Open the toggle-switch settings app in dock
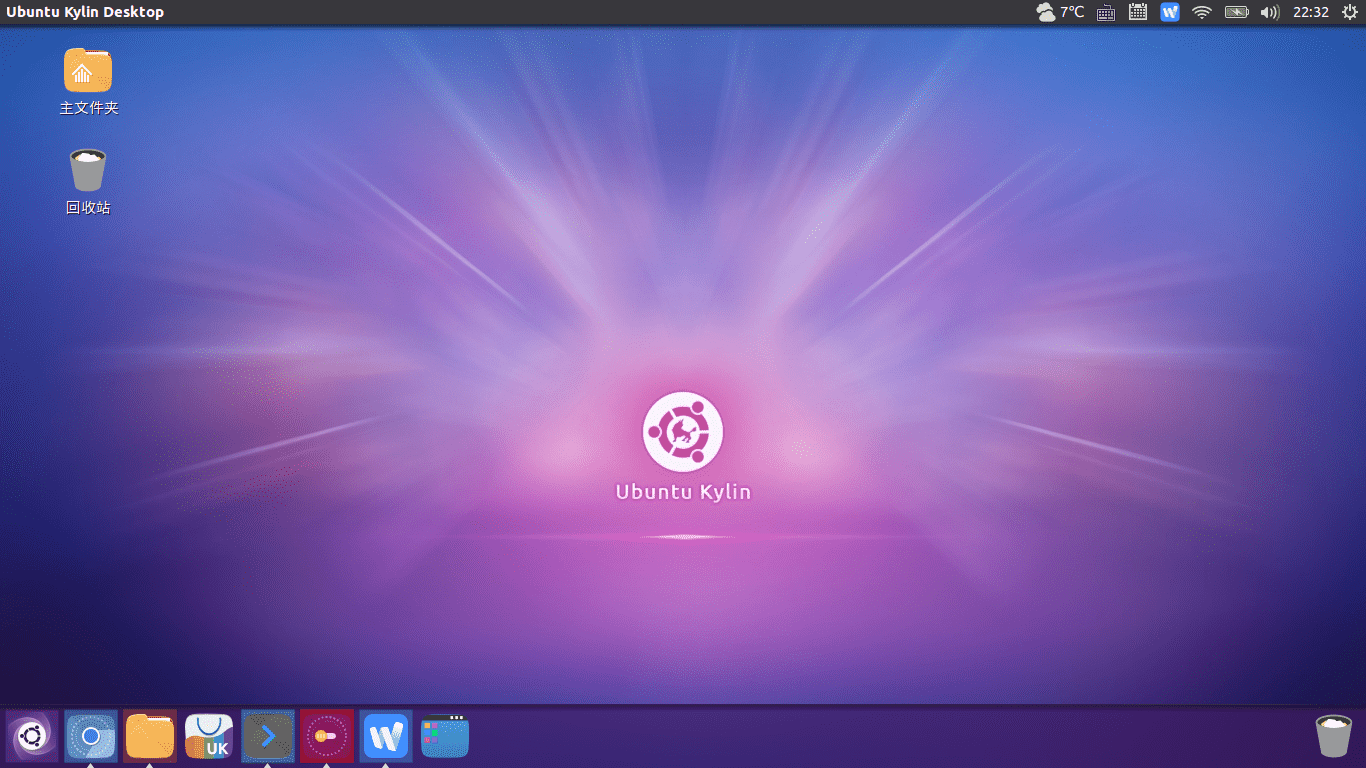The width and height of the screenshot is (1366, 768). click(327, 737)
